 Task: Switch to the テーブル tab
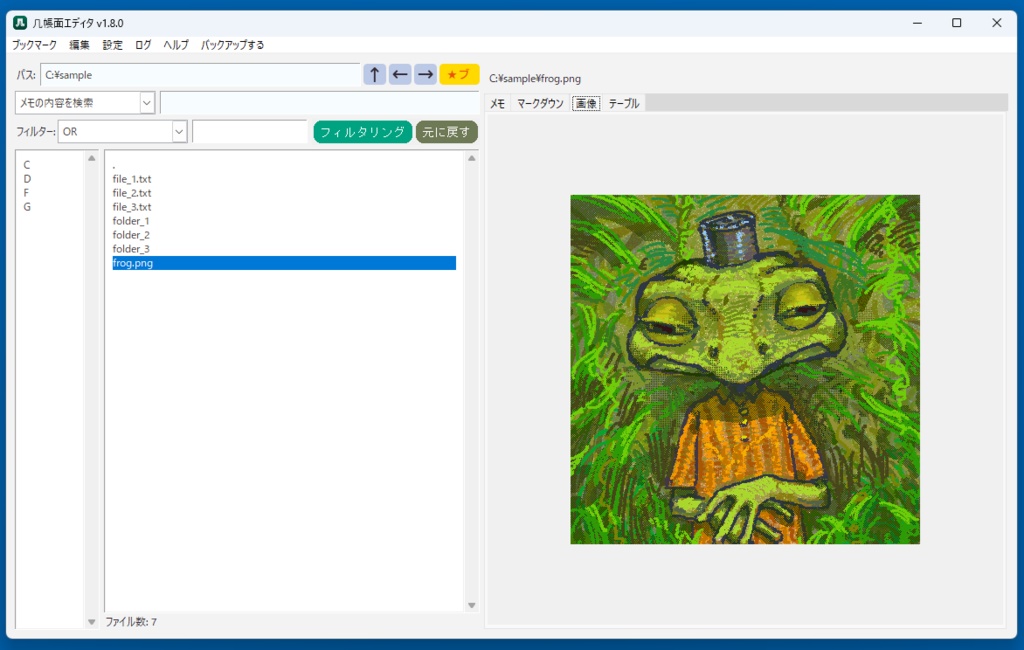[624, 103]
